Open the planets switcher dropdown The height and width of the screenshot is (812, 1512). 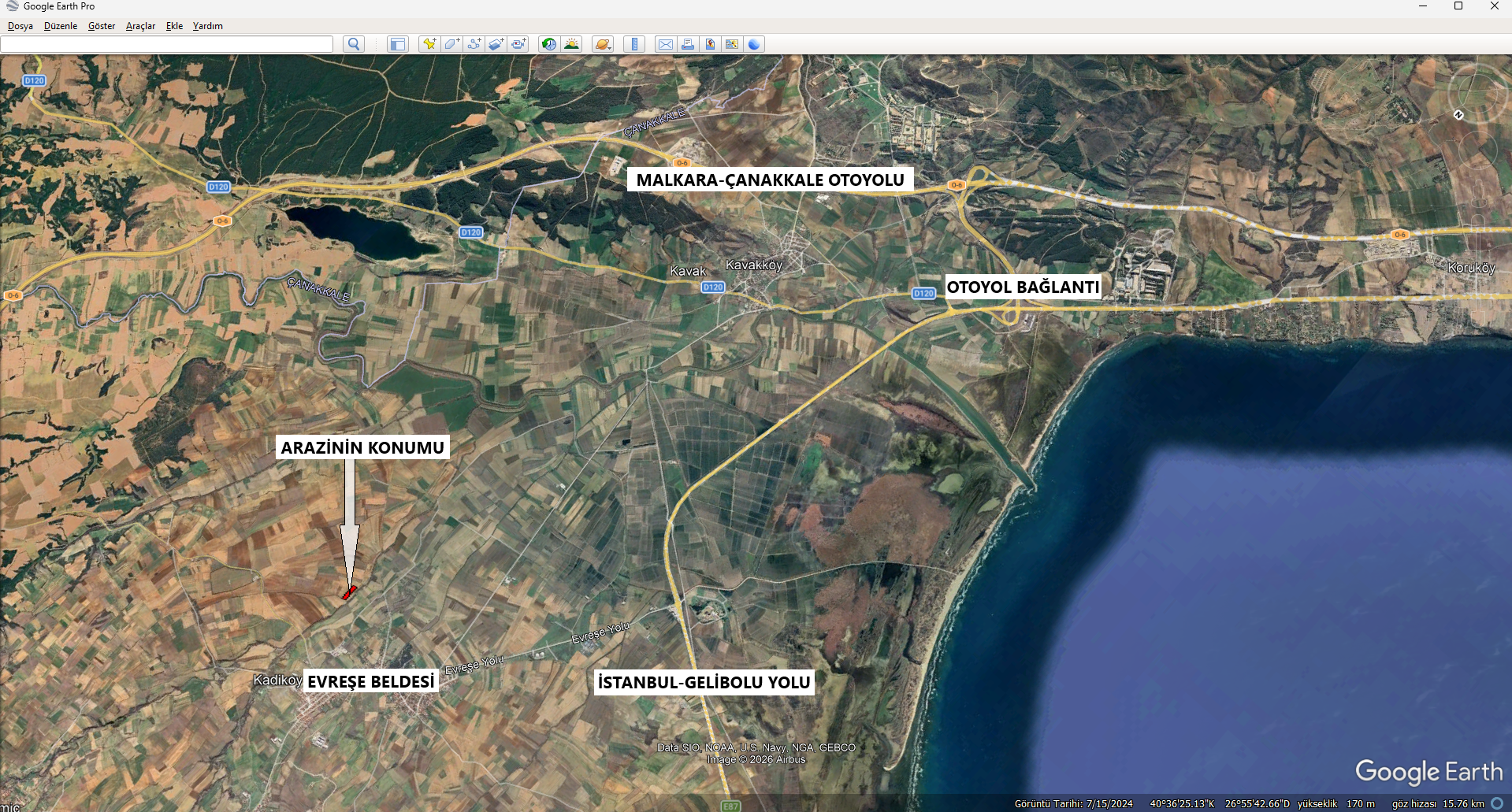[603, 44]
